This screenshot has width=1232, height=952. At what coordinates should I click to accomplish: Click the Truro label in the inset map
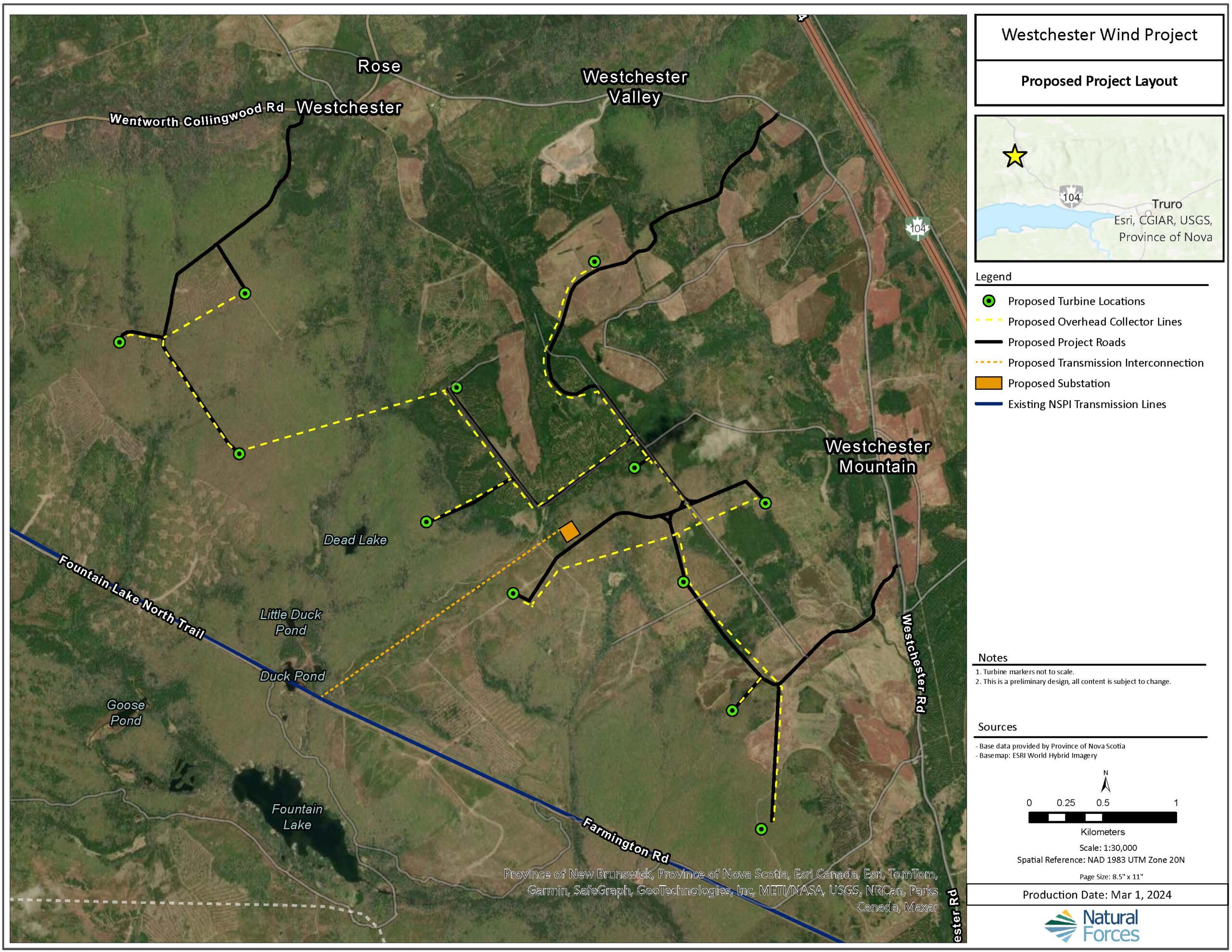coord(1167,204)
